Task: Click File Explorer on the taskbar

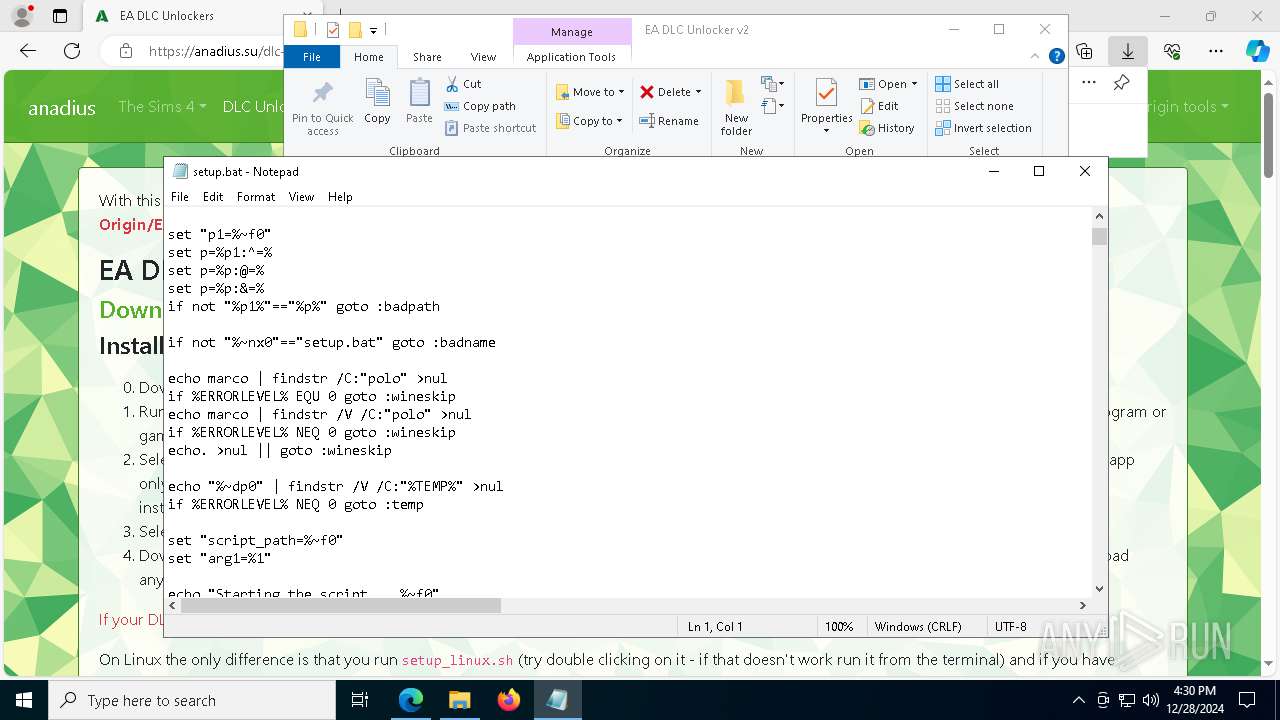Action: (459, 700)
